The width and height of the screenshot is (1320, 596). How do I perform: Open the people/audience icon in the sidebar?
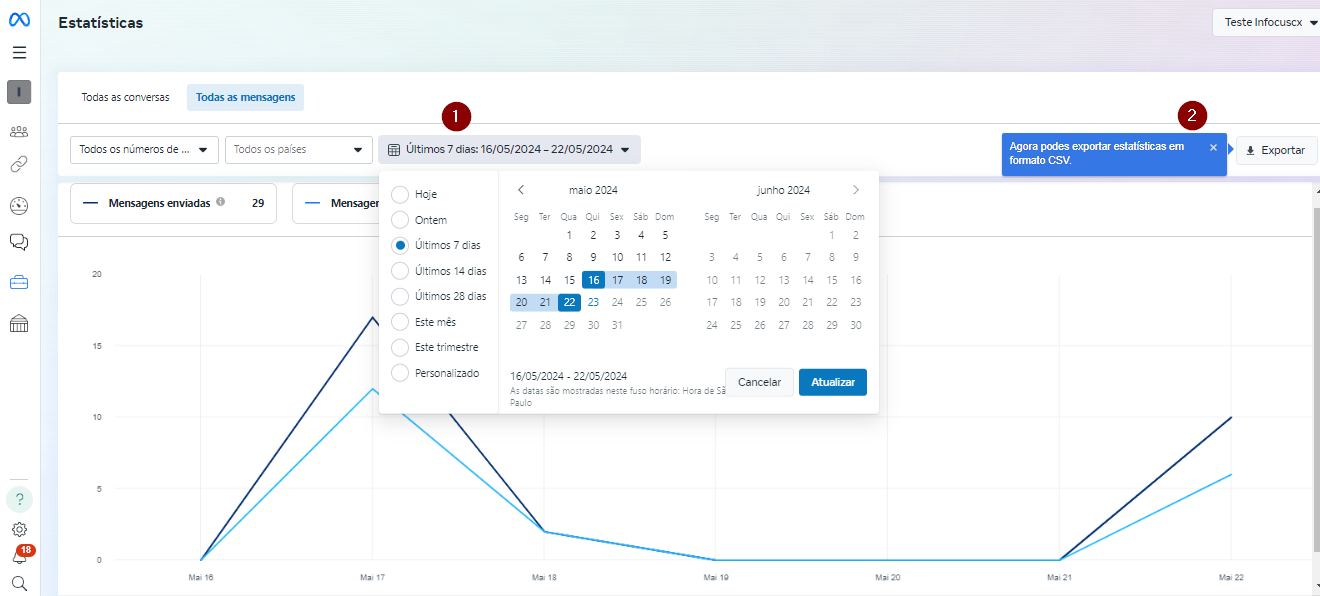[x=19, y=131]
